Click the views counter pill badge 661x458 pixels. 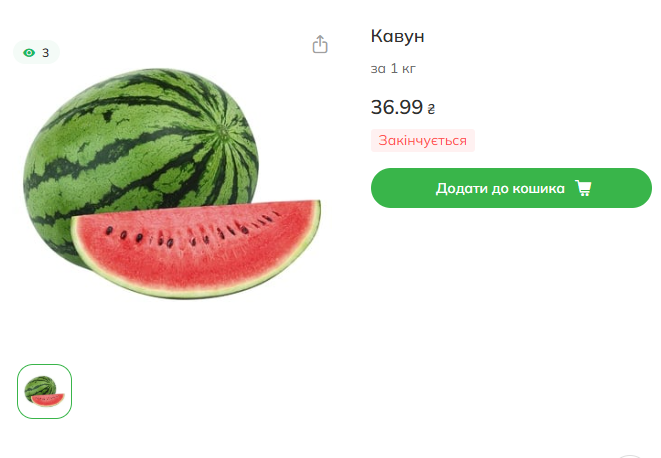click(36, 52)
